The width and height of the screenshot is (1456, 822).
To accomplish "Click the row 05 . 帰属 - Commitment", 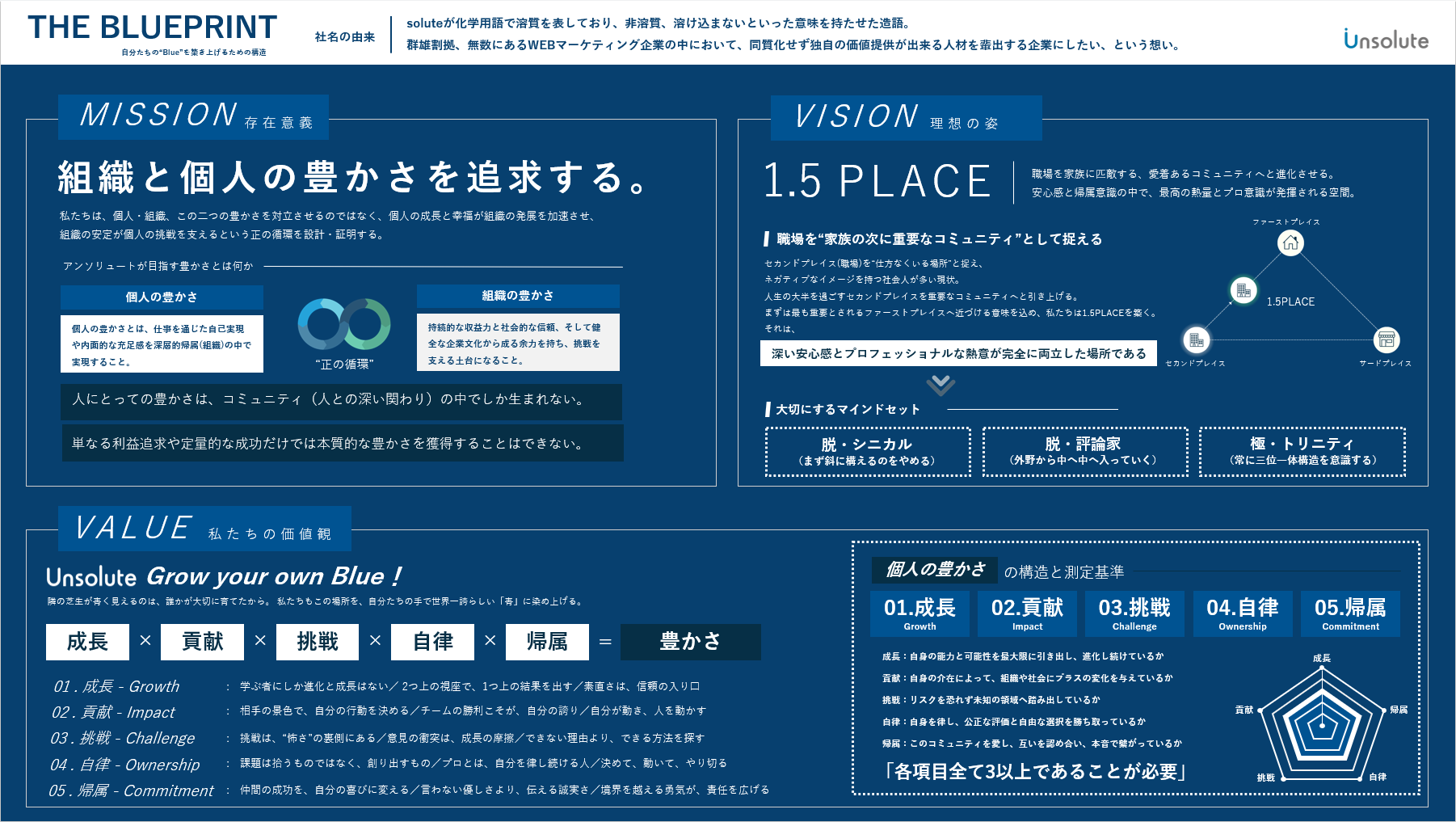I will pos(409,790).
